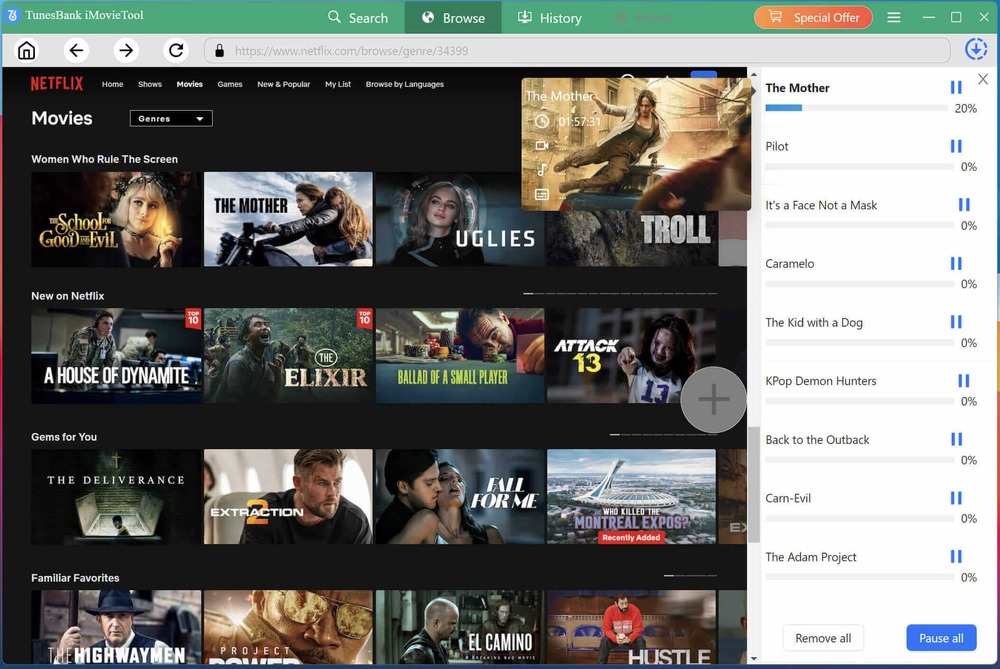Image resolution: width=1000 pixels, height=669 pixels.
Task: Select the Shows menu item on Netflix
Action: click(x=149, y=85)
